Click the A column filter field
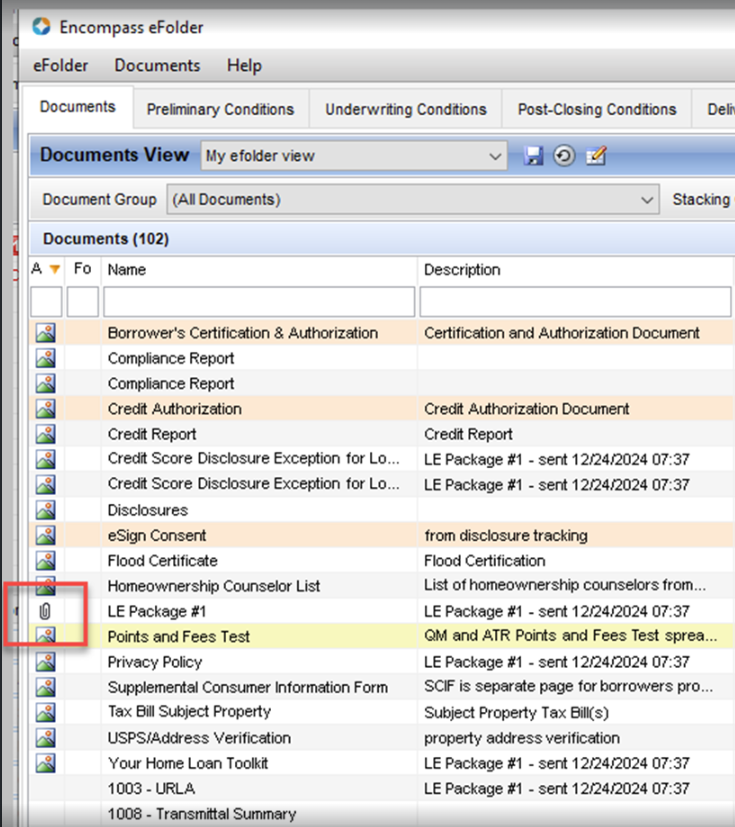735x827 pixels. click(x=46, y=302)
